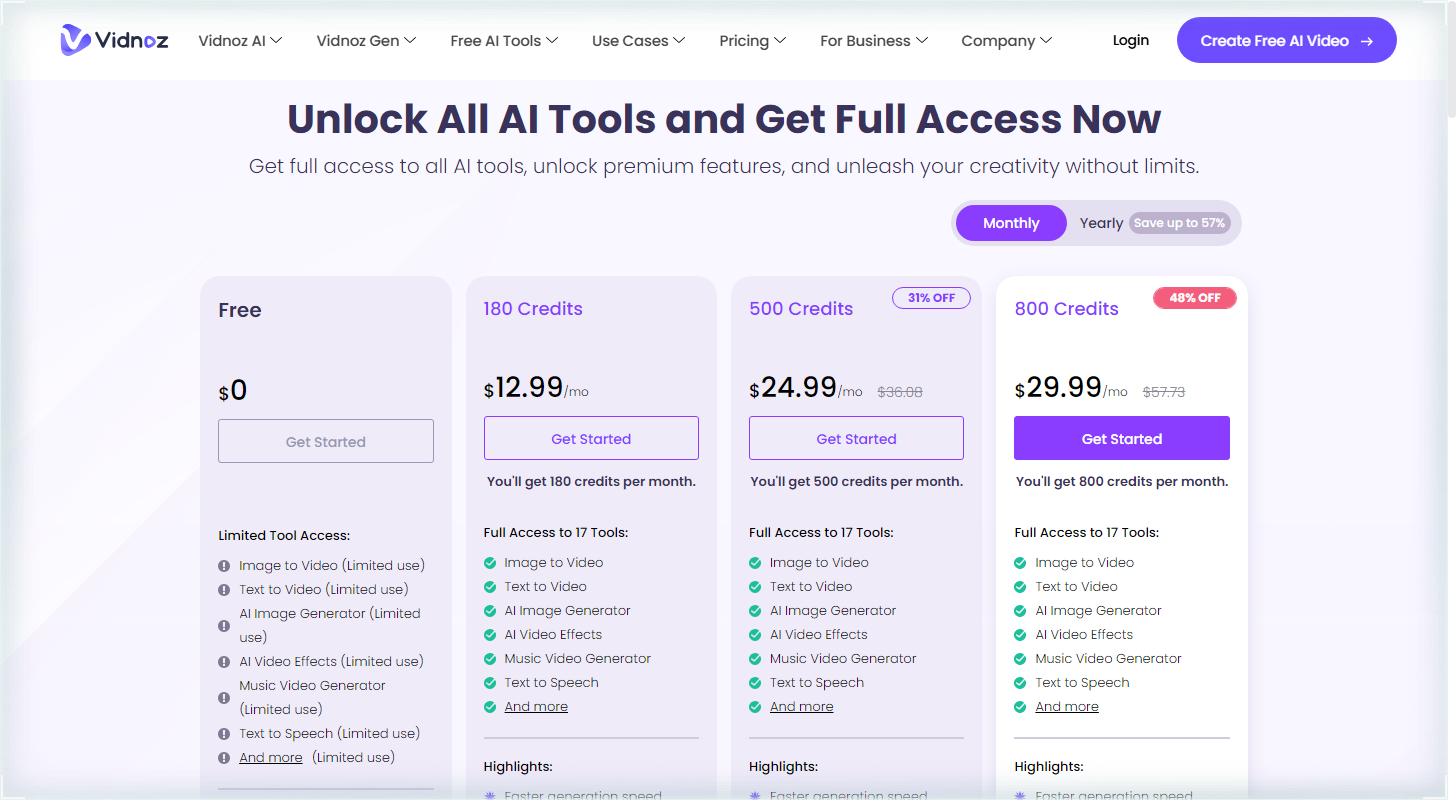
Task: Open And more link in 500 Credits plan
Action: click(801, 706)
